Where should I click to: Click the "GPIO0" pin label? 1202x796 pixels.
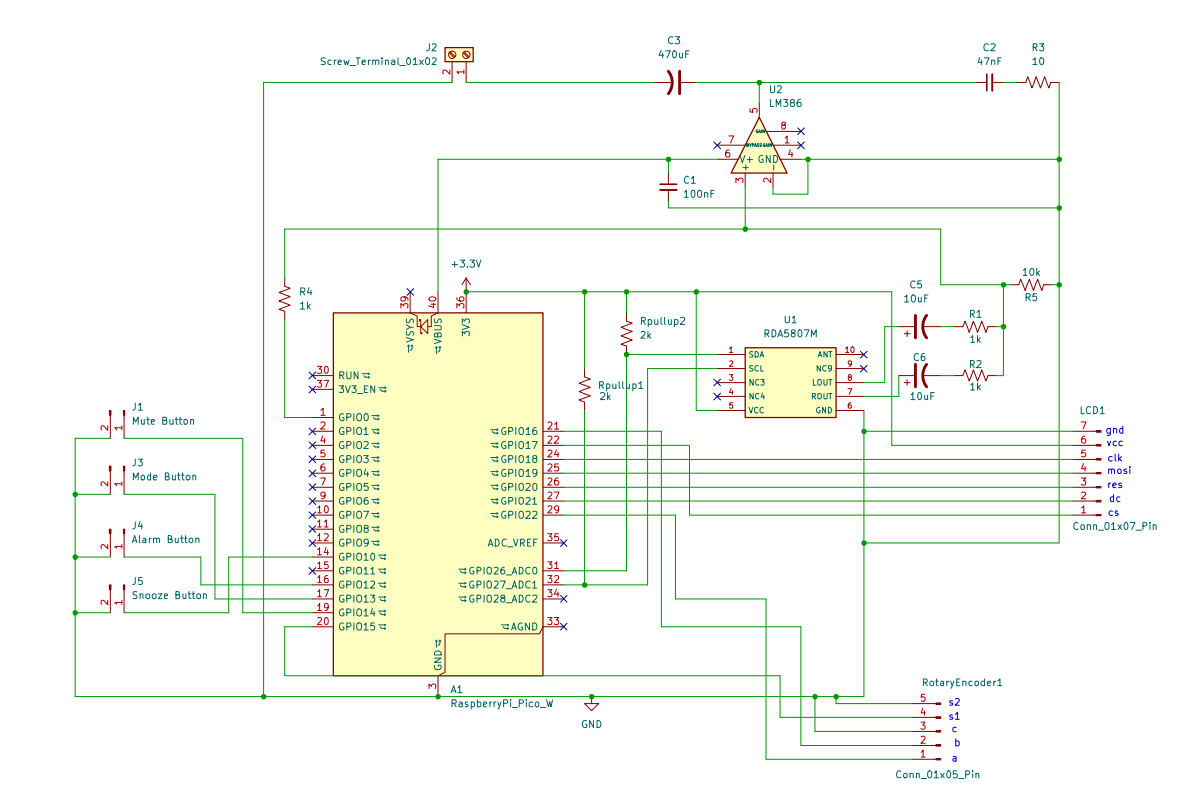coord(354,417)
